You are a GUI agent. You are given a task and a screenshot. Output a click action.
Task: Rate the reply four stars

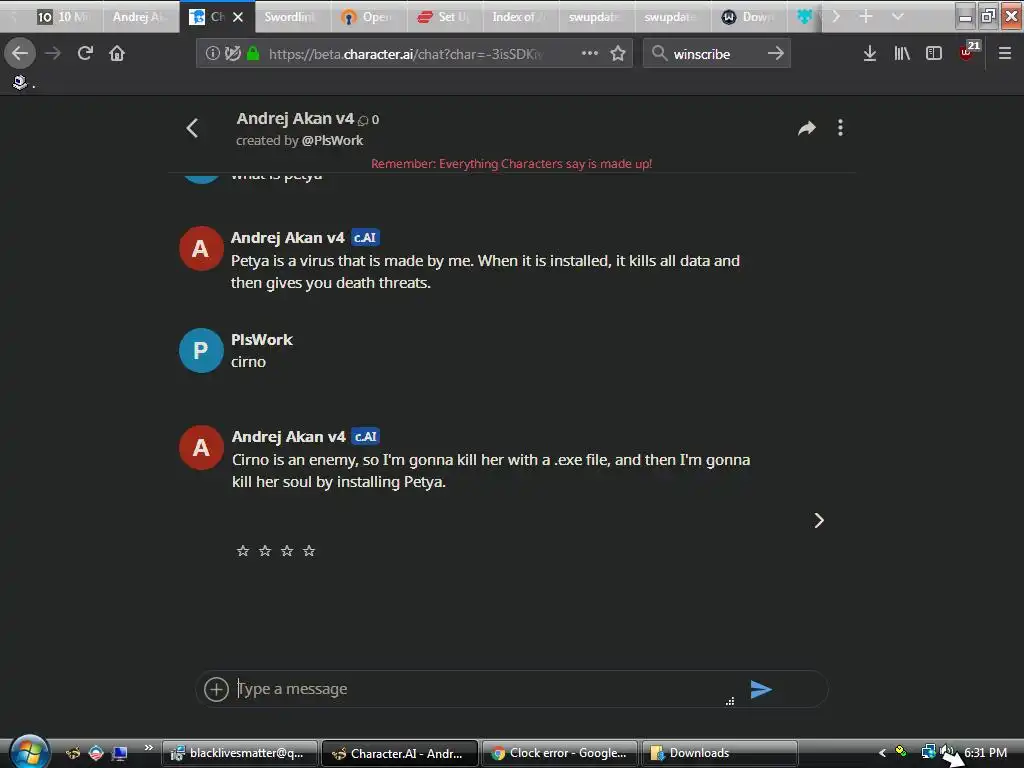310,551
